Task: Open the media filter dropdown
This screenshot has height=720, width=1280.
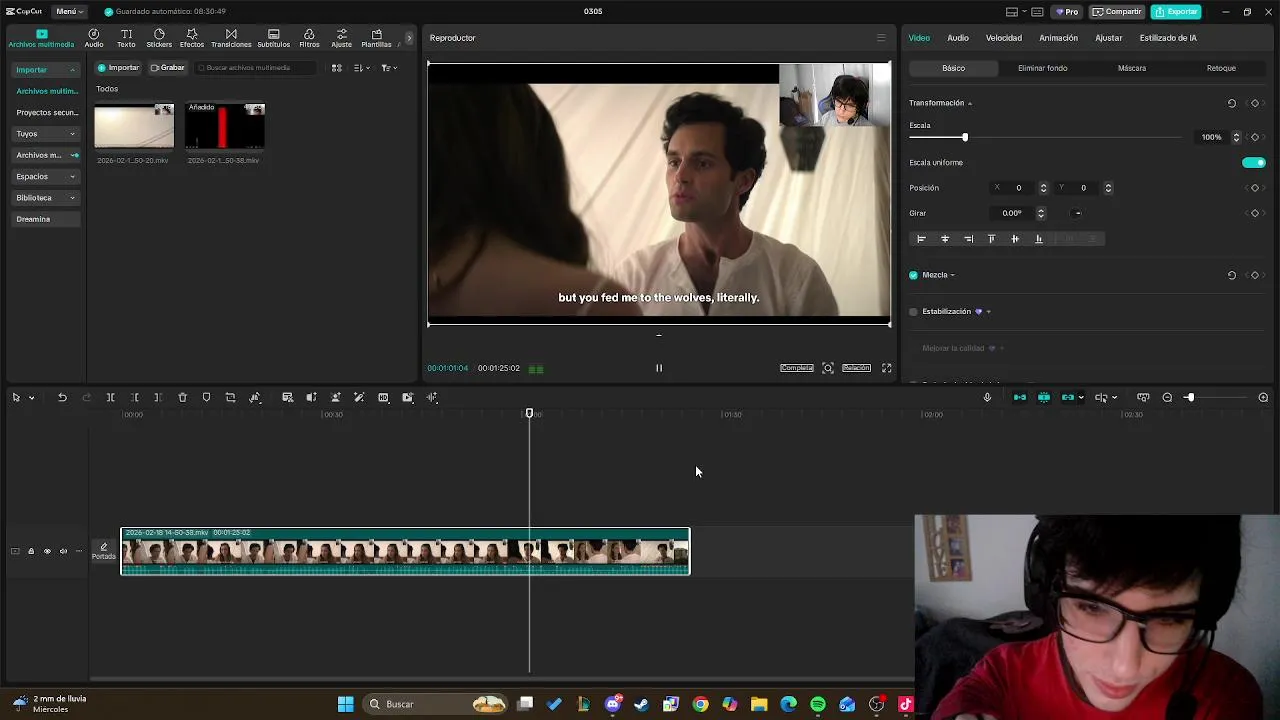Action: point(389,68)
